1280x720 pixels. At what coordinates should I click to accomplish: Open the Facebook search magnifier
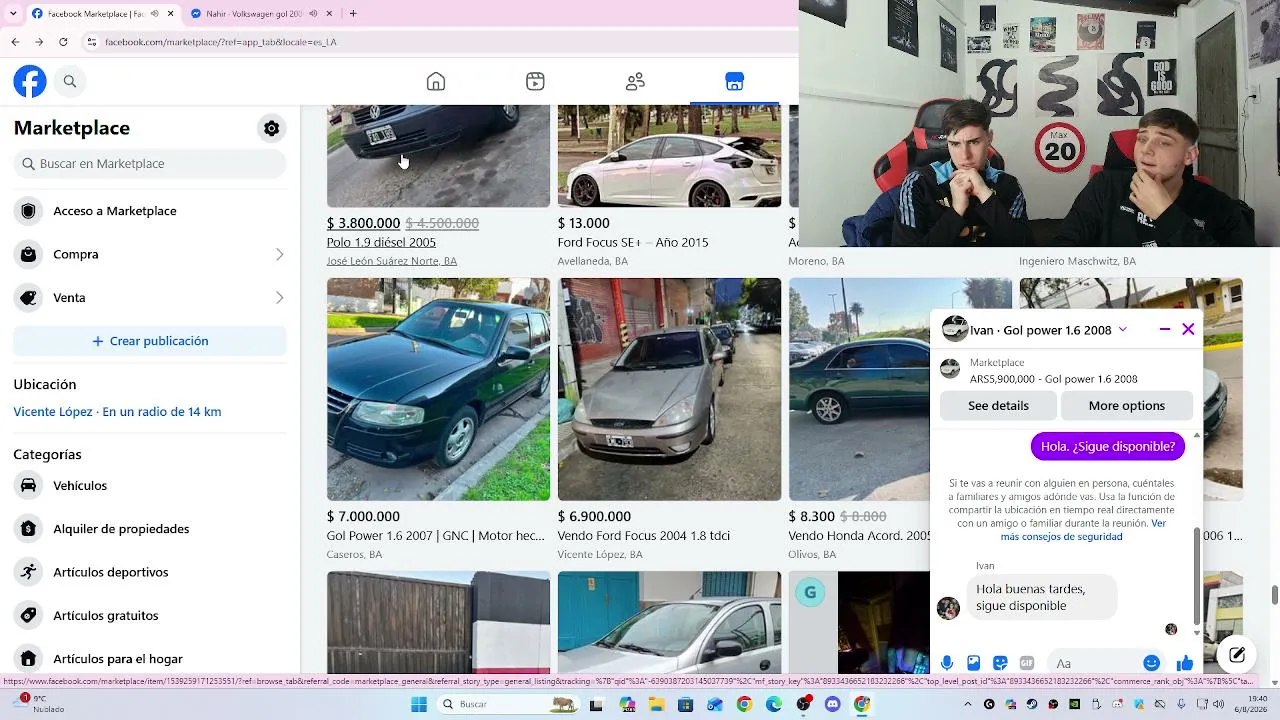[x=70, y=82]
